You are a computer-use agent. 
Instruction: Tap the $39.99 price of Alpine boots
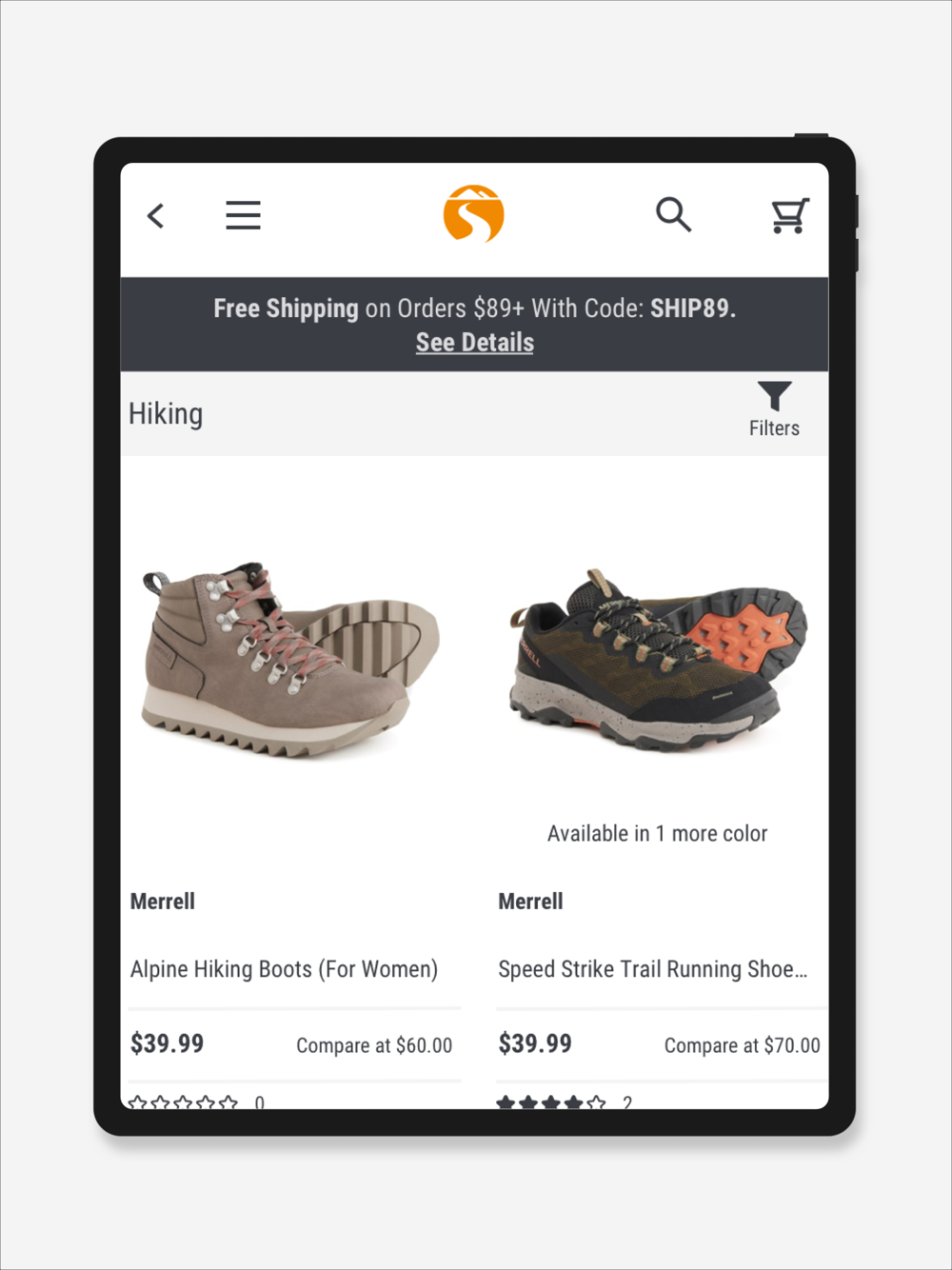(x=168, y=1043)
